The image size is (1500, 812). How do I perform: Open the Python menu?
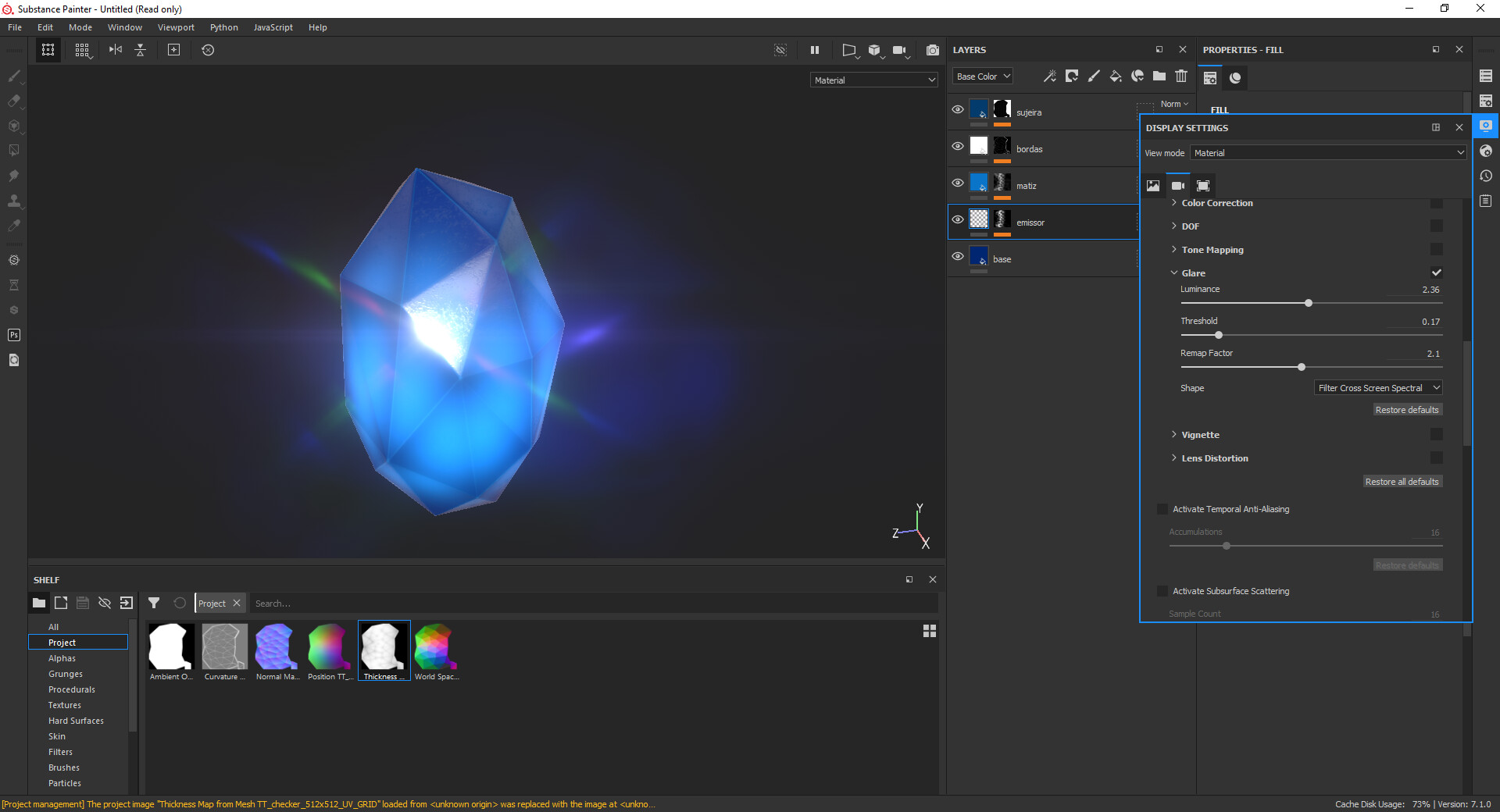coord(223,27)
